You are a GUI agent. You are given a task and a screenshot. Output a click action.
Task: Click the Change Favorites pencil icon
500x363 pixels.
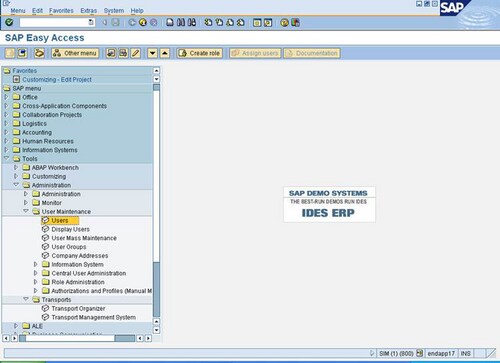coord(135,53)
